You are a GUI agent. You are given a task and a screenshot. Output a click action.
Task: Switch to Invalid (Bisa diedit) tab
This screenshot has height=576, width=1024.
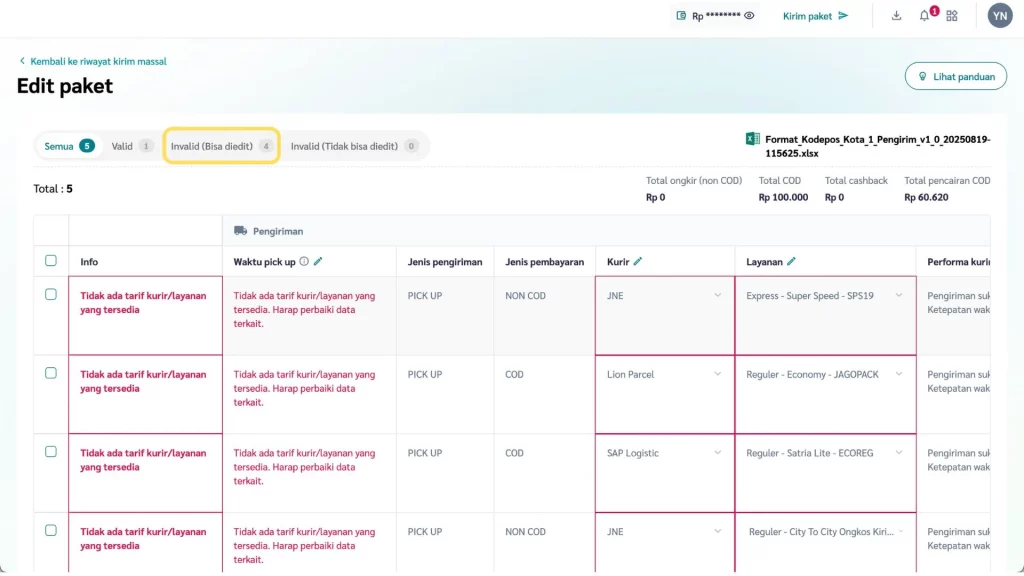point(221,146)
